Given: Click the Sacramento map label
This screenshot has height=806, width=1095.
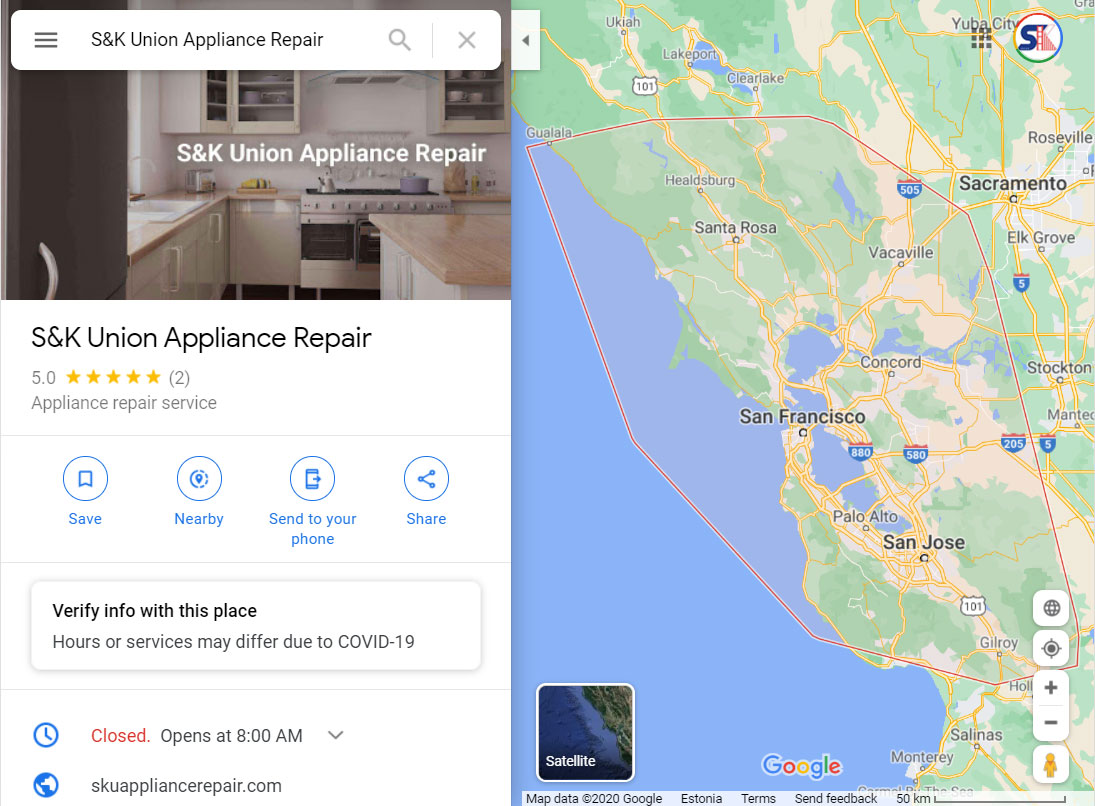Looking at the screenshot, I should (1013, 184).
